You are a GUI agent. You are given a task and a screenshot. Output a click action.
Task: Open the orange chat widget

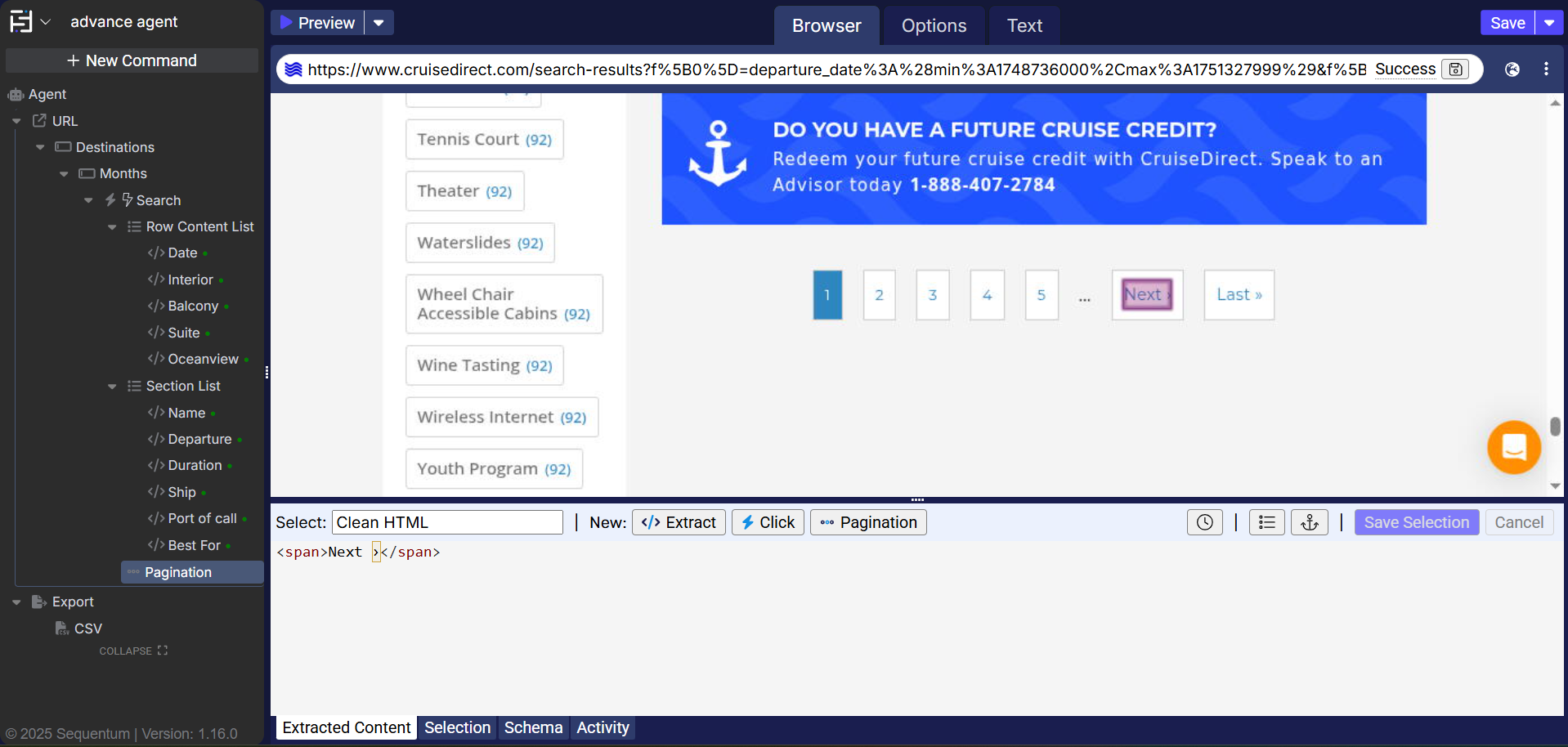1513,447
